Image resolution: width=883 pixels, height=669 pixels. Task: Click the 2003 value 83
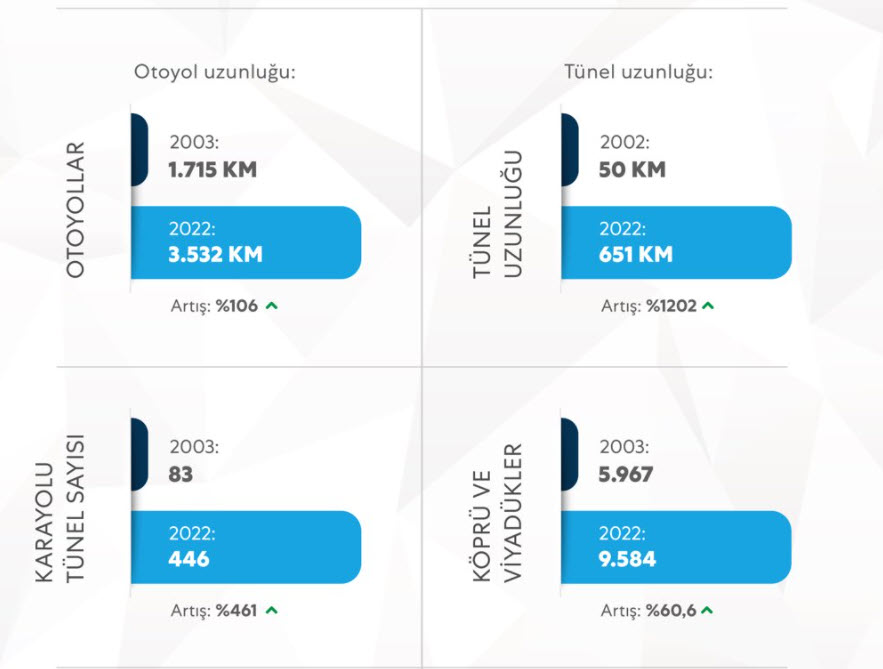[181, 474]
